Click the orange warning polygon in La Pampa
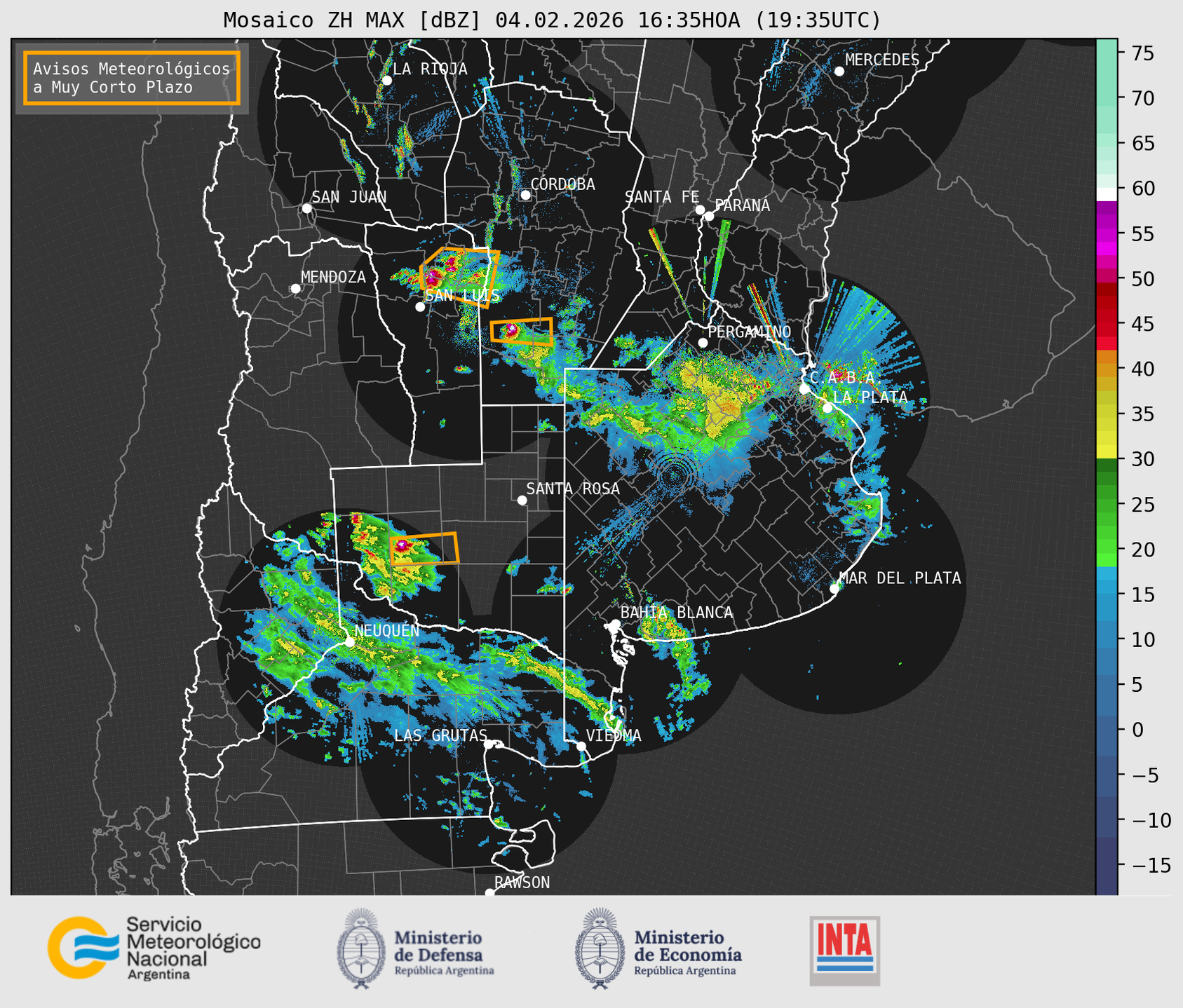The image size is (1183, 1008). tap(424, 549)
